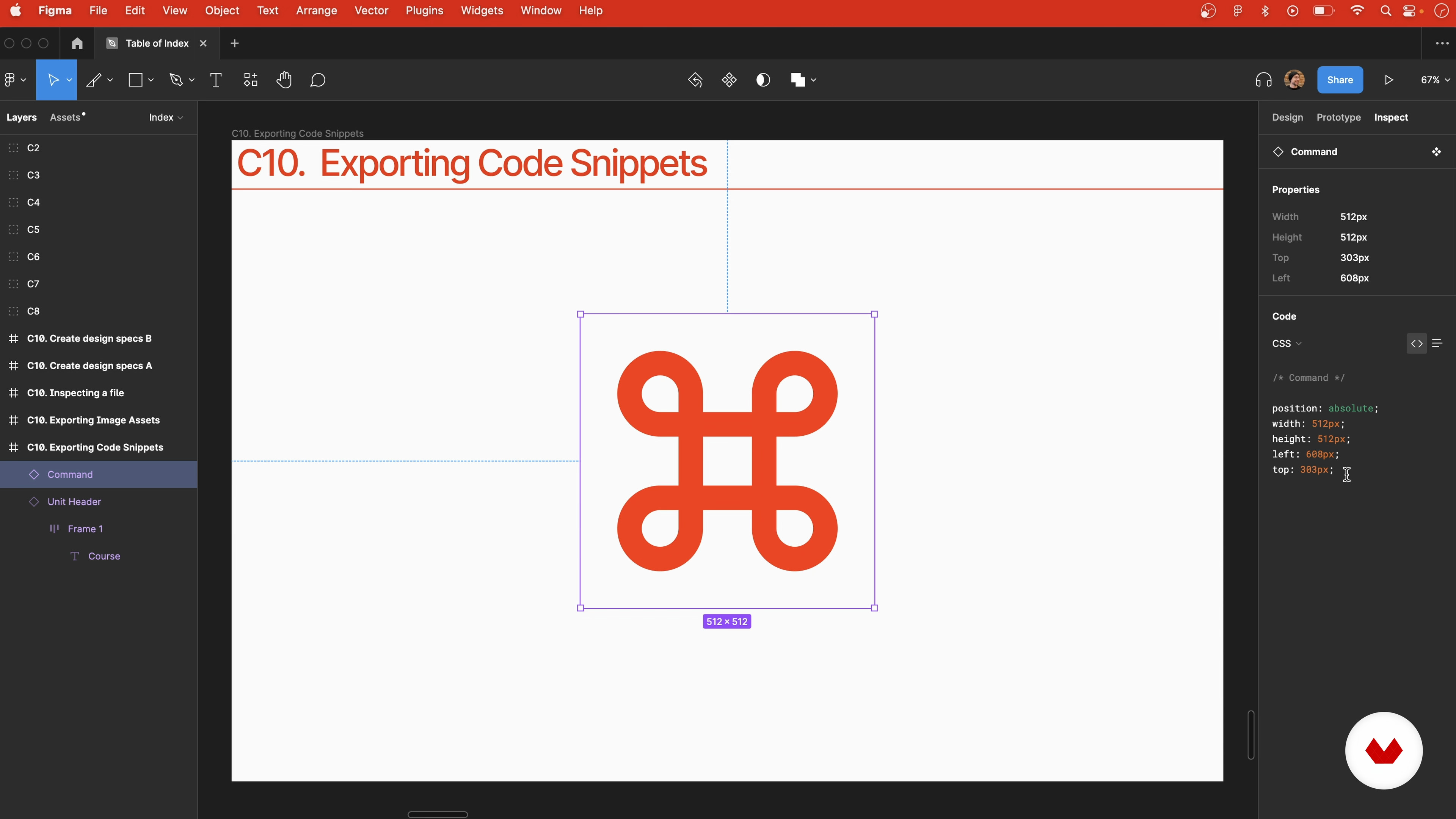Click the Command symbol on canvas
Screen dimensions: 1456x819
[727, 461]
